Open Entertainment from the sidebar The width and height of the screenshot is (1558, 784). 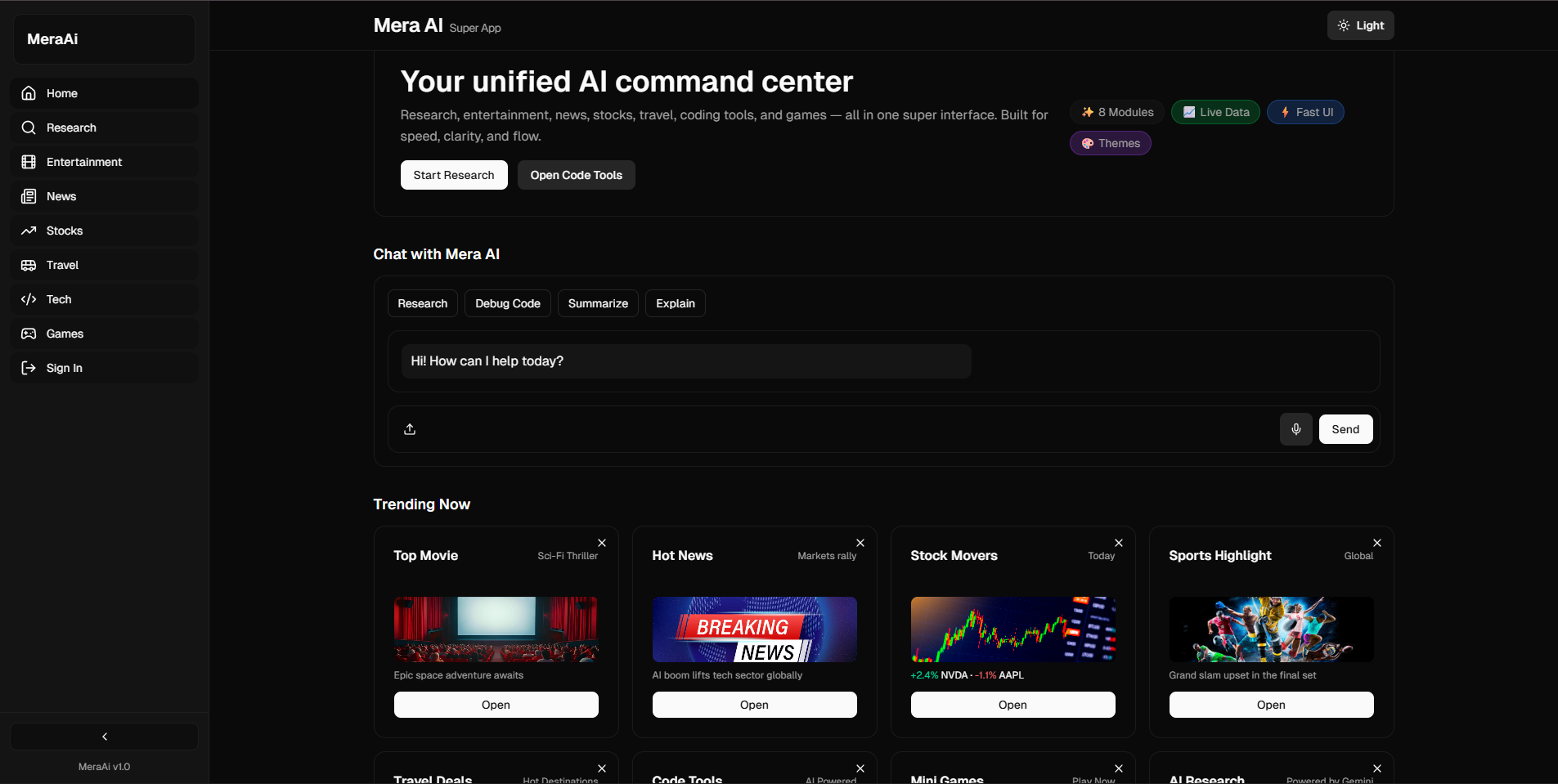(83, 162)
